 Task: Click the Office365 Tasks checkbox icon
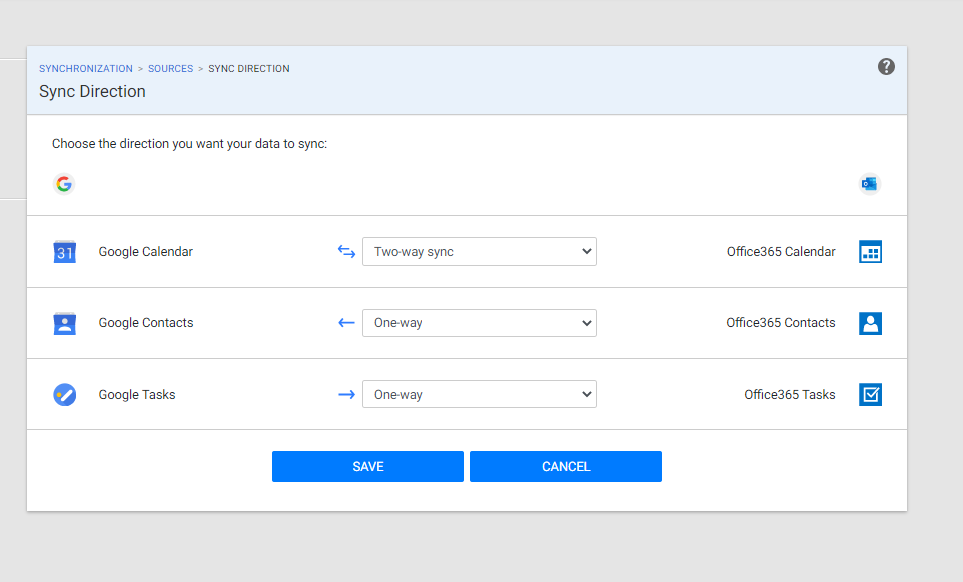click(x=870, y=394)
